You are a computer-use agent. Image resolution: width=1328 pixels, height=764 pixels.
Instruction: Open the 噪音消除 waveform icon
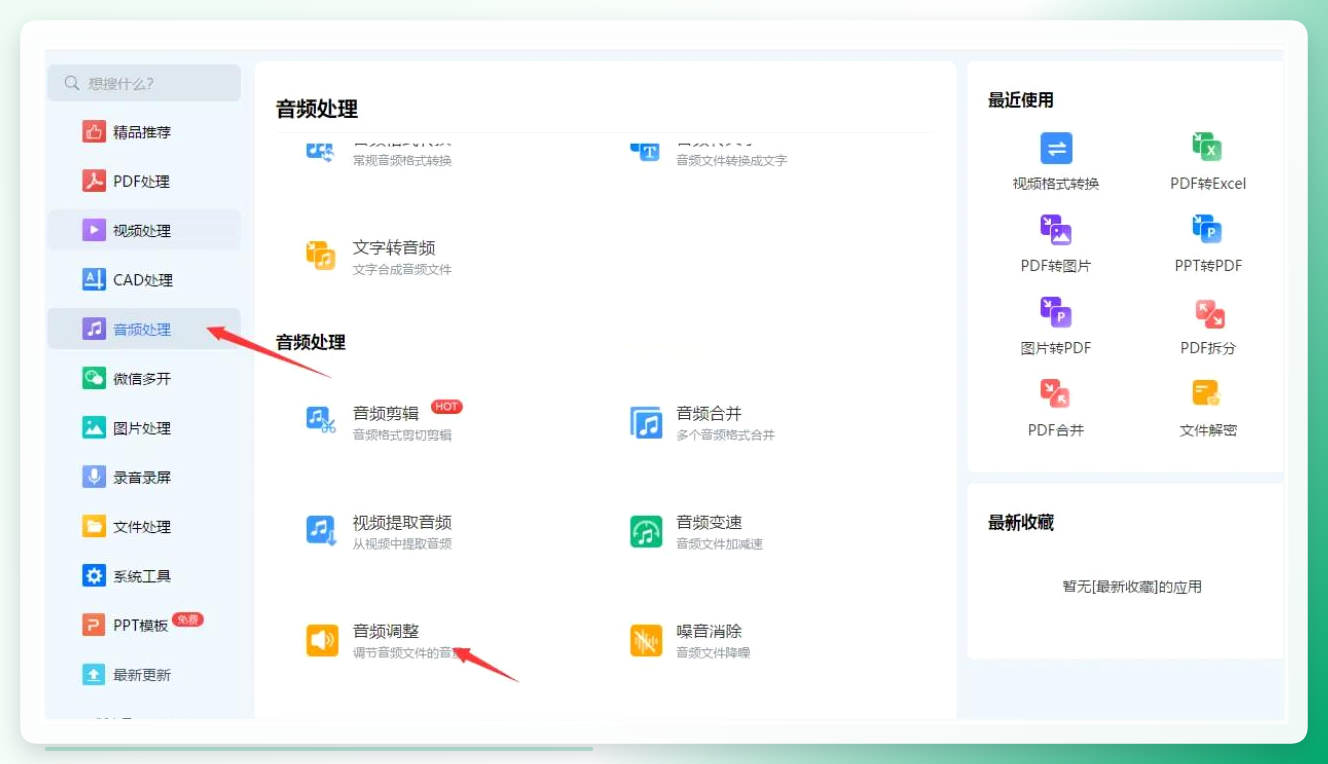(x=646, y=640)
